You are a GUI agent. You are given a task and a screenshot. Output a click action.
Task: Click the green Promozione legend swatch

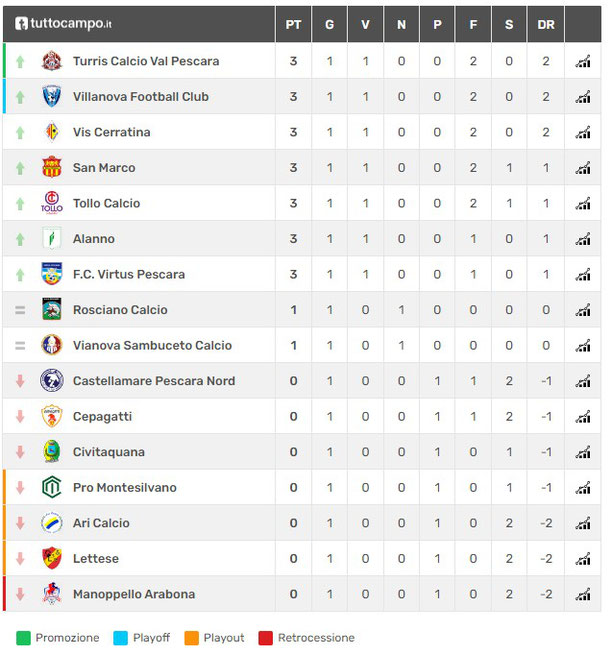23,638
